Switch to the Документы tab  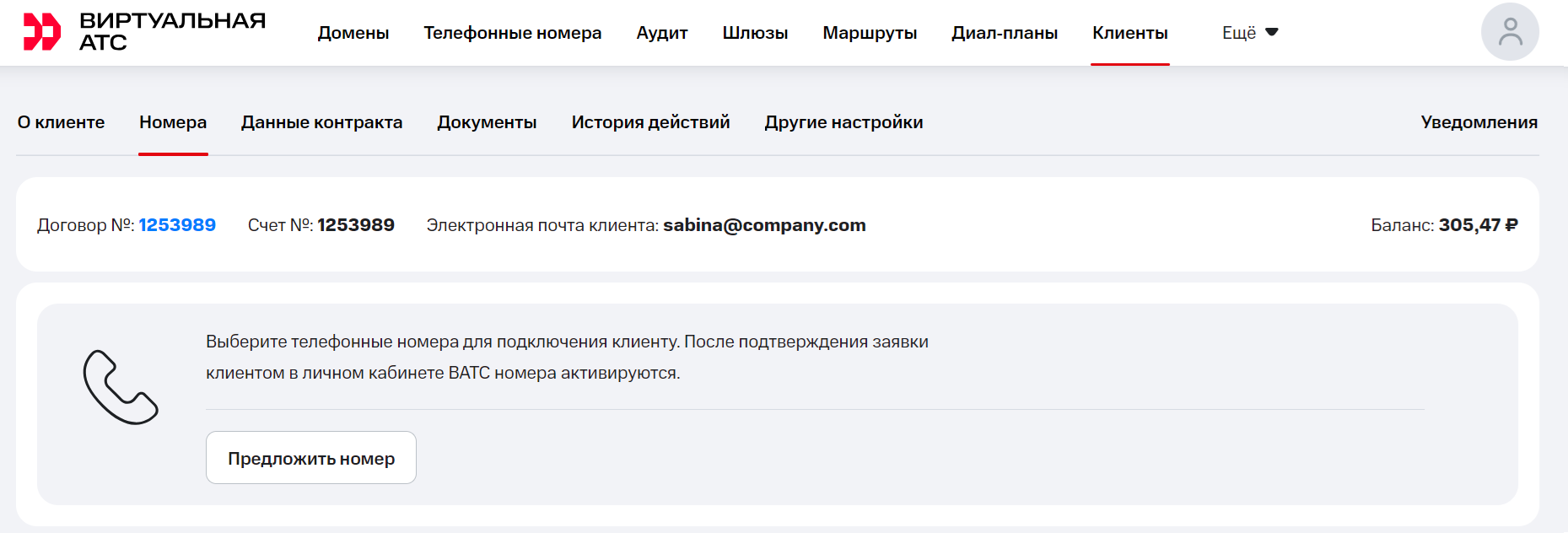tap(487, 122)
